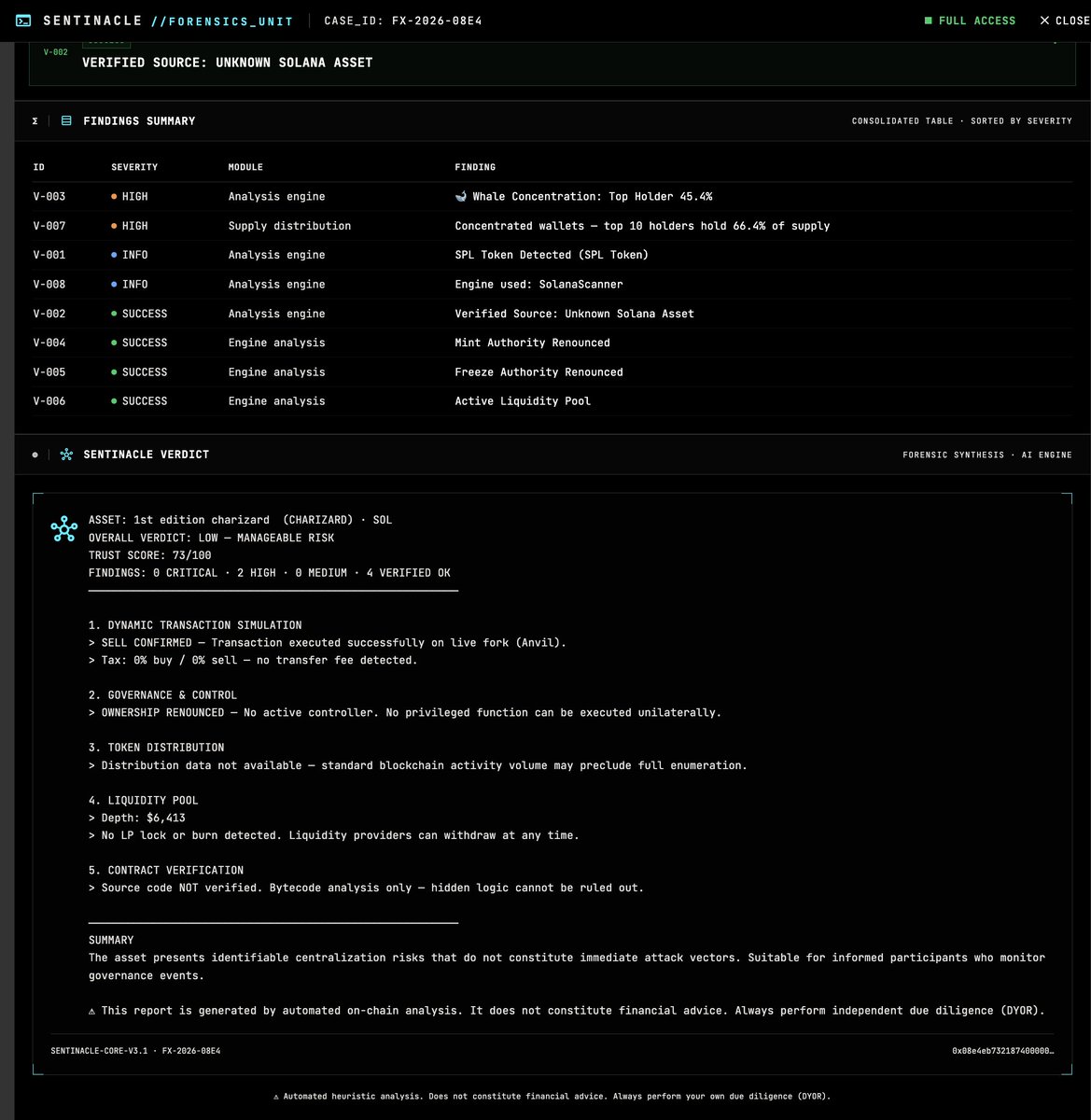Click the CASE_ID: FX-2026-08E4 text
The width and height of the screenshot is (1091, 1120).
point(403,21)
